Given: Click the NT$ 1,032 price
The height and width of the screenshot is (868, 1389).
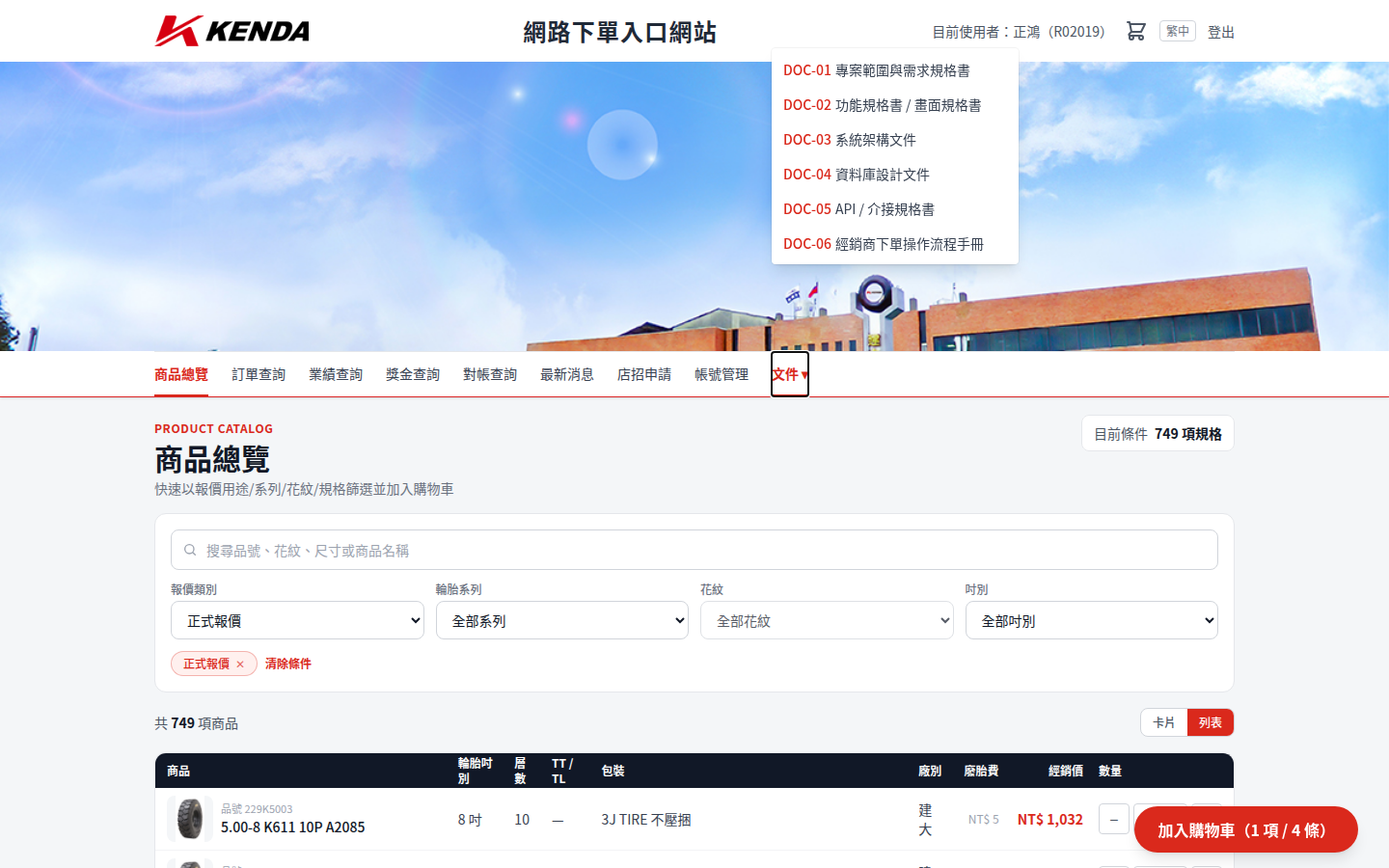Looking at the screenshot, I should (x=1050, y=819).
